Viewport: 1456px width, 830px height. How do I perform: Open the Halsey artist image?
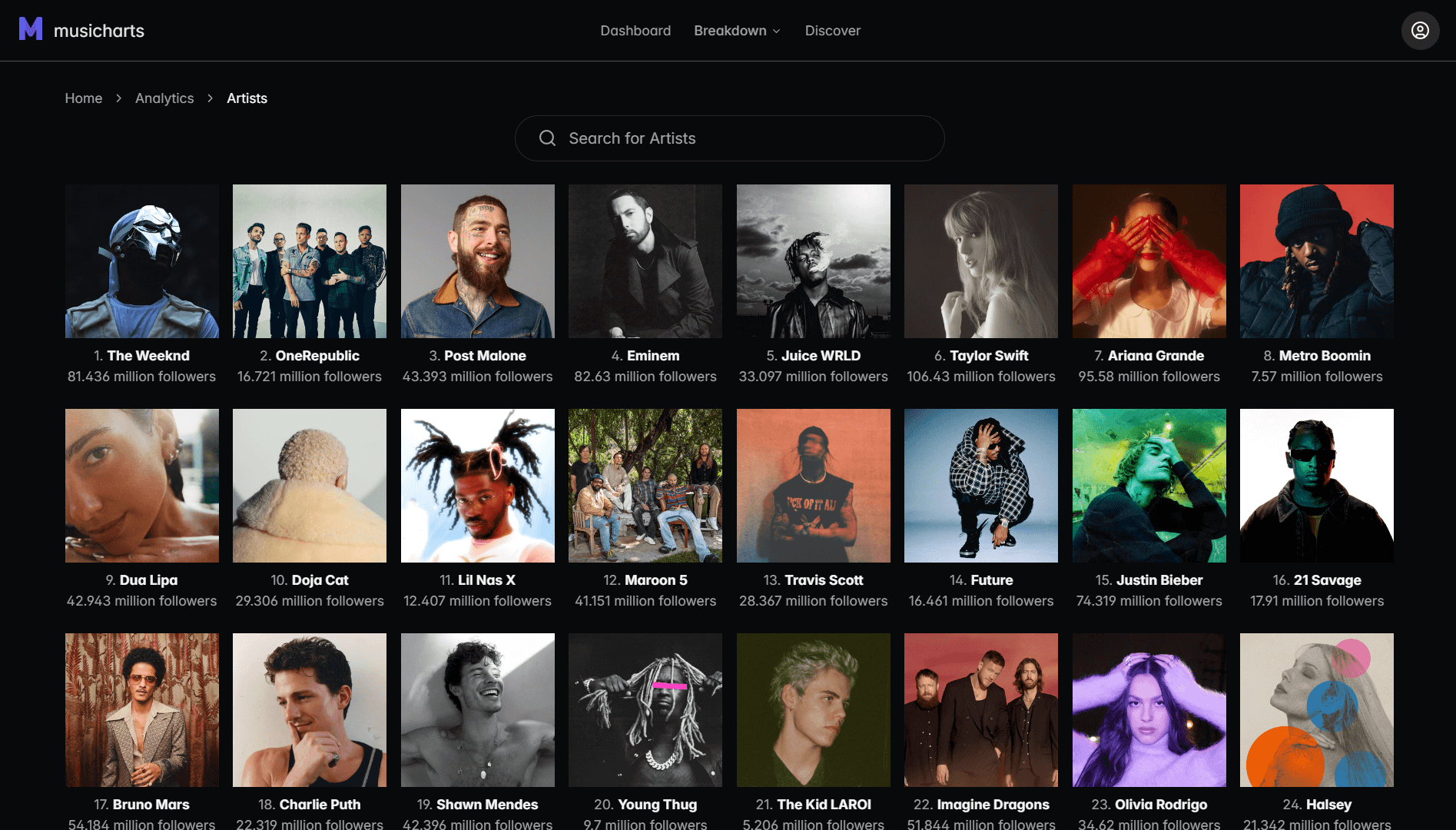1317,710
